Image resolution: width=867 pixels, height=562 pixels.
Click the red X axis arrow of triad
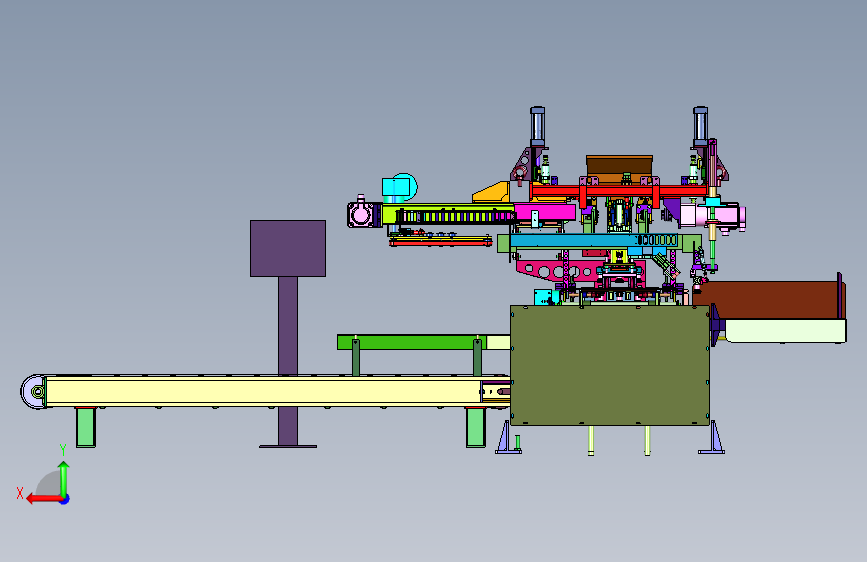[43, 499]
